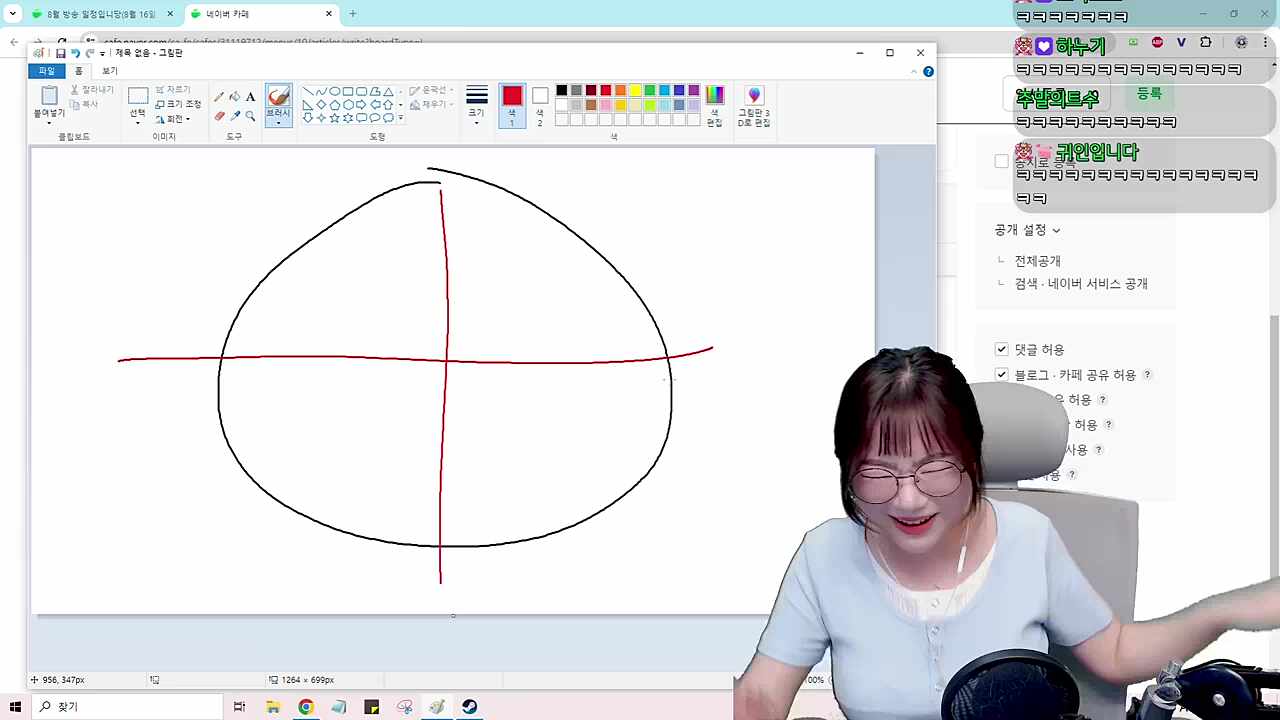Toggle the 댓글 허용 checkbox
The image size is (1280, 720).
tap(1002, 349)
